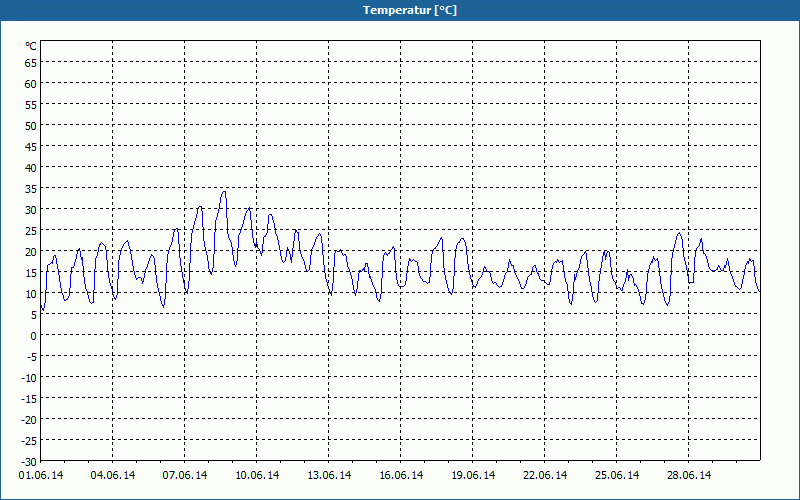This screenshot has width=800, height=500.
Task: Click the 16.06.14 date label
Action: [x=401, y=476]
